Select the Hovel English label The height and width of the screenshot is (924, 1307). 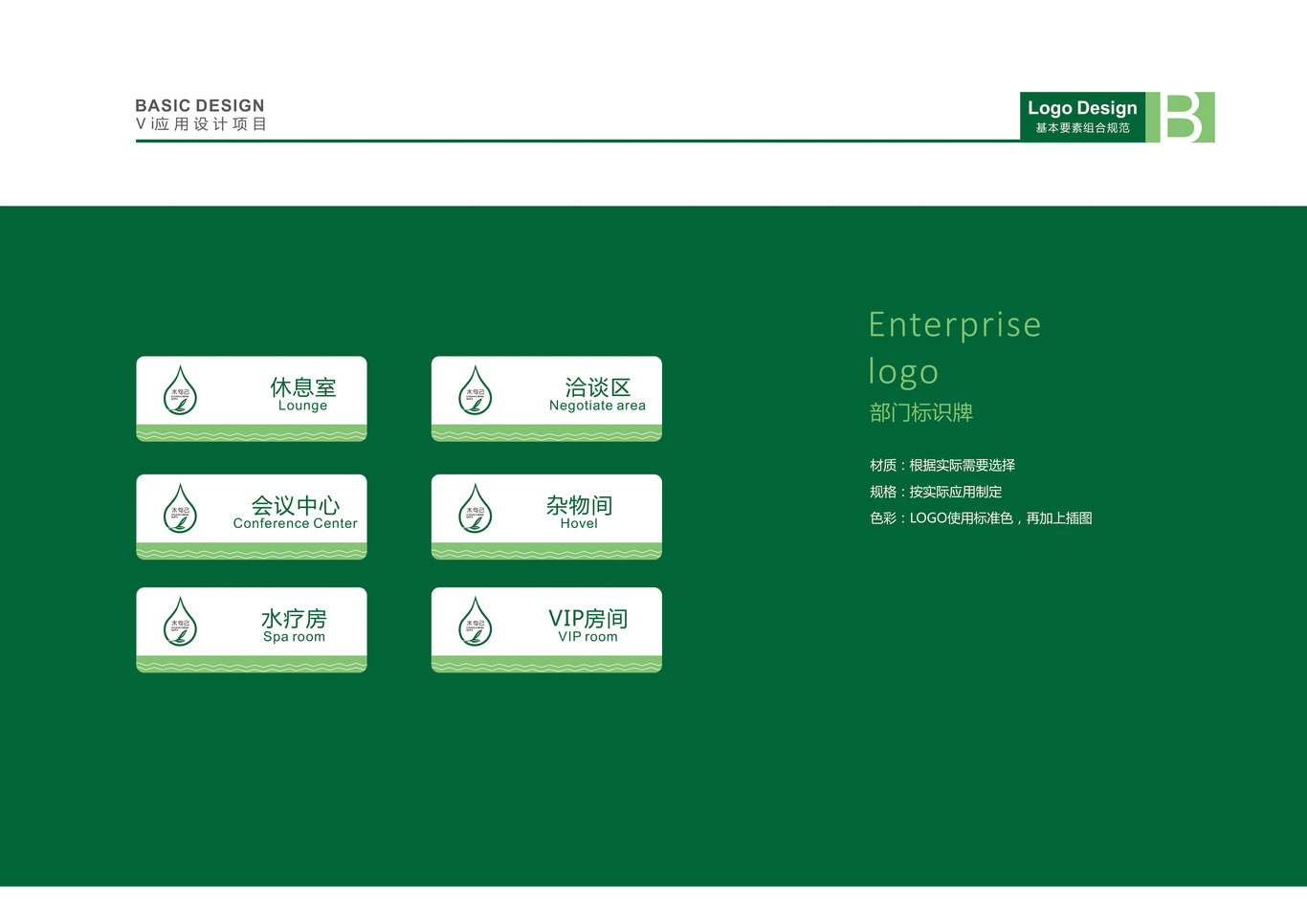click(x=579, y=523)
